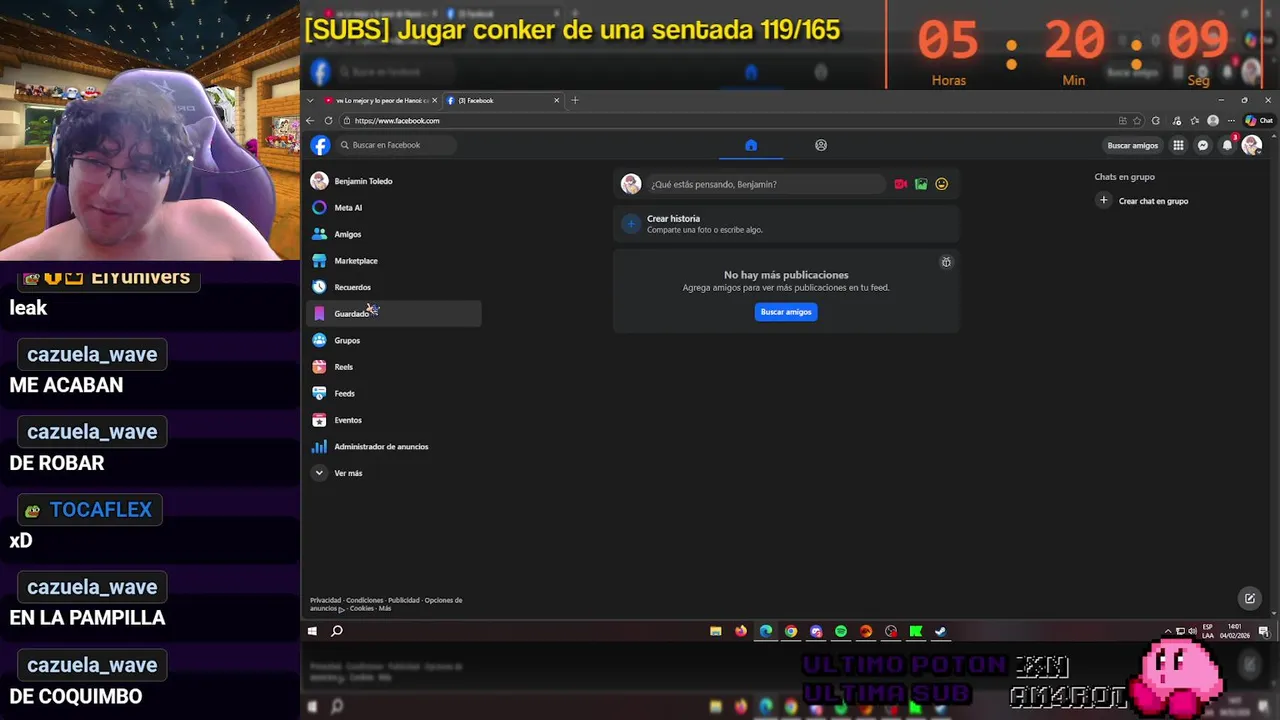This screenshot has height=720, width=1280.
Task: Open Spotify from taskbar
Action: point(841,631)
